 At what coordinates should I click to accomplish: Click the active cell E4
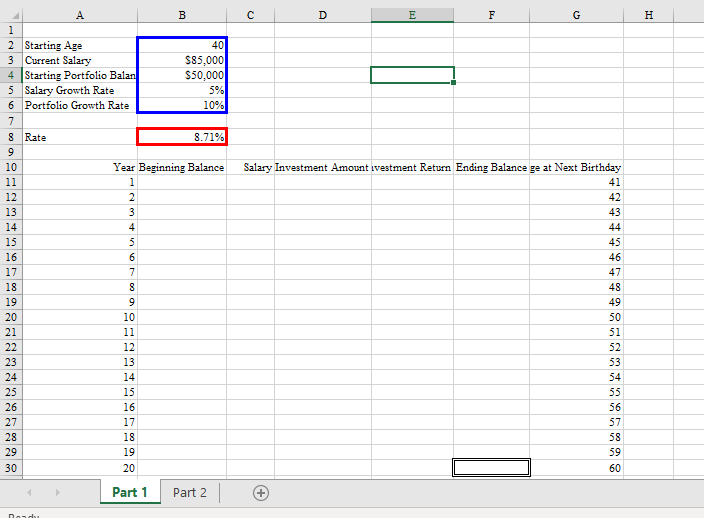point(412,75)
